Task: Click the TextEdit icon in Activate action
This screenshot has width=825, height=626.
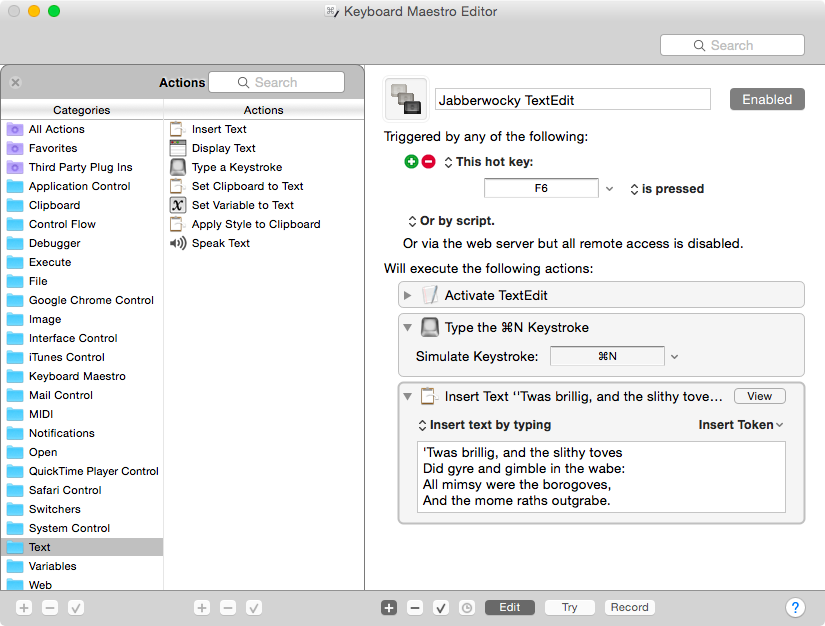Action: tap(430, 295)
